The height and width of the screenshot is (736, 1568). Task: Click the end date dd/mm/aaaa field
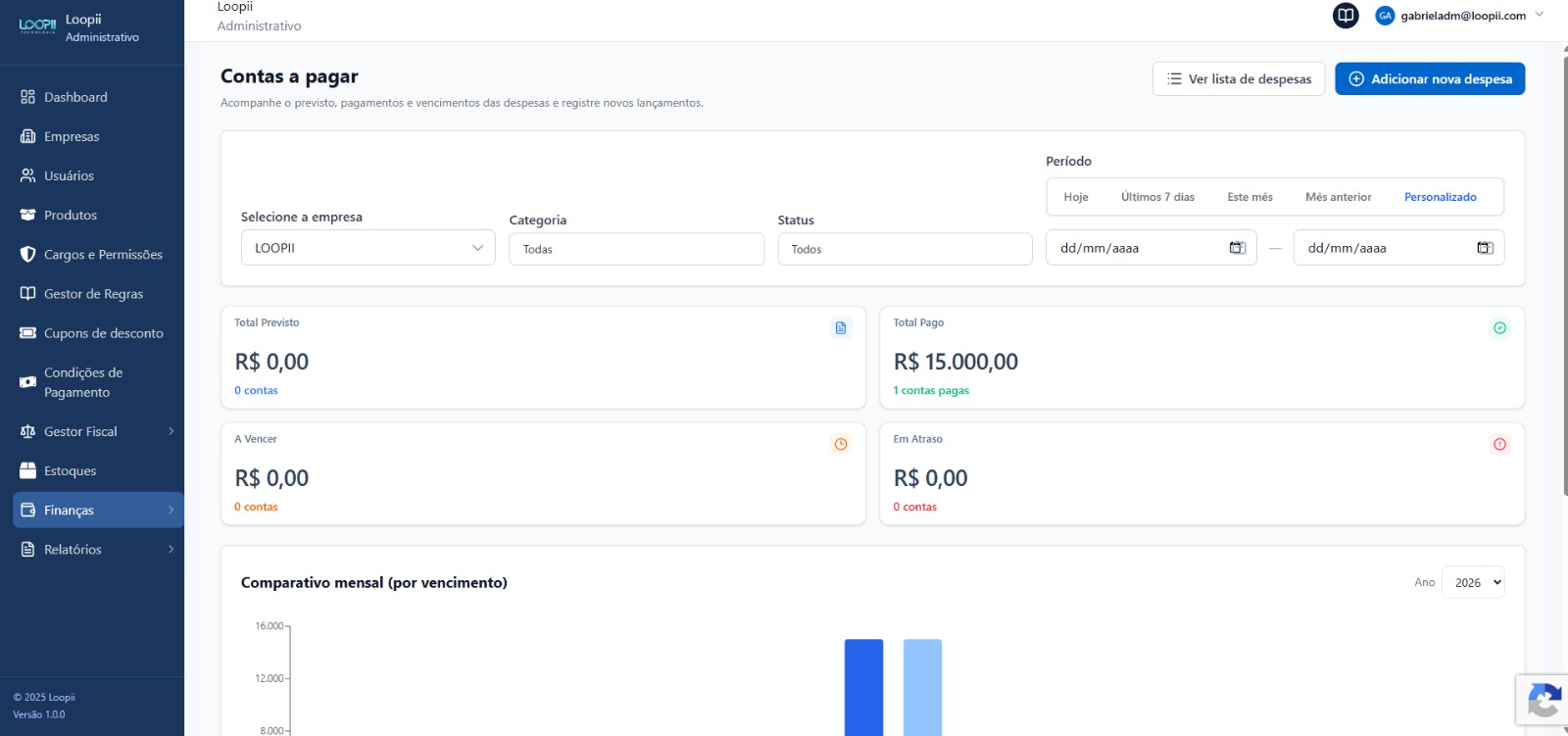tap(1399, 248)
